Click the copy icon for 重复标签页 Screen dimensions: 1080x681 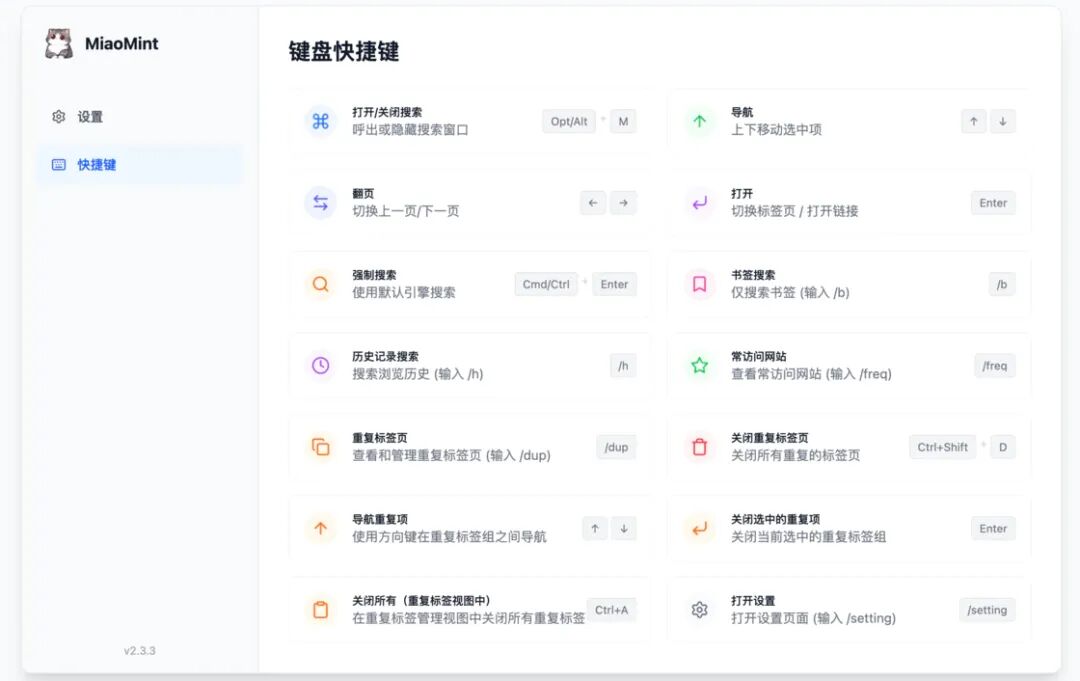pyautogui.click(x=320, y=447)
